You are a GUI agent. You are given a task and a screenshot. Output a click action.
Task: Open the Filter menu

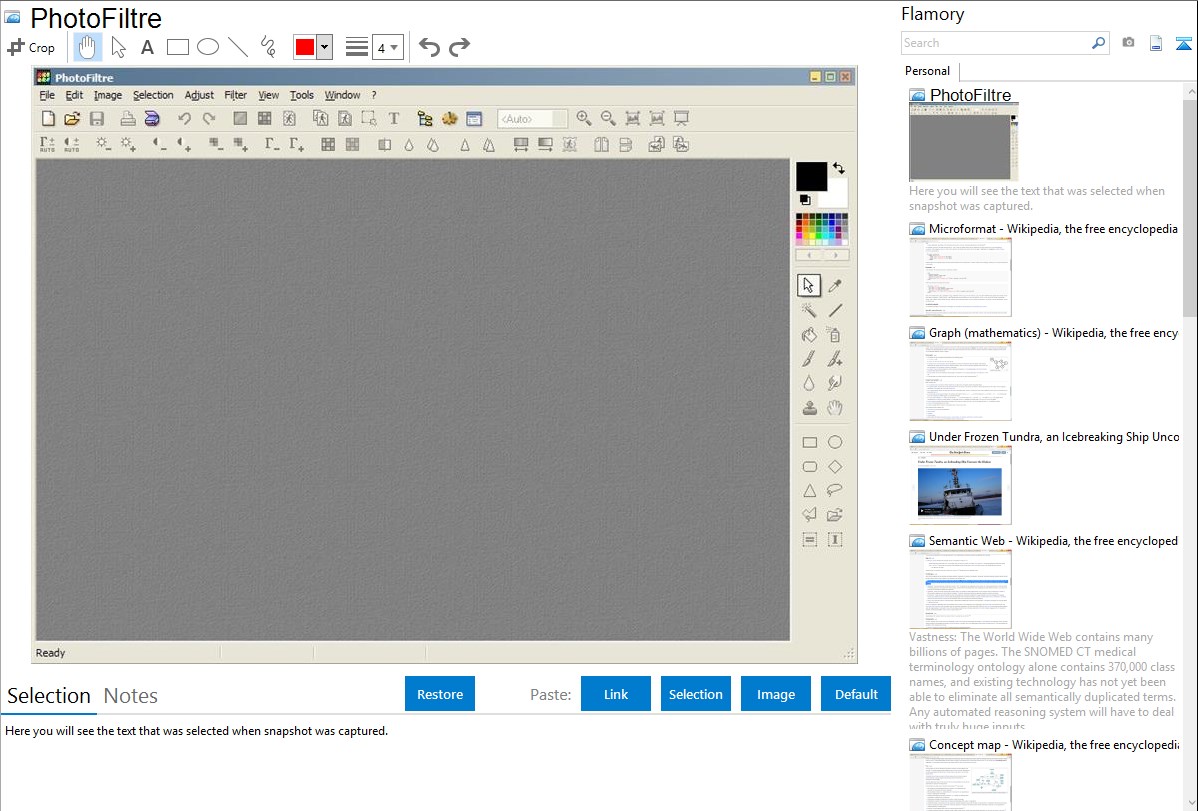click(235, 95)
